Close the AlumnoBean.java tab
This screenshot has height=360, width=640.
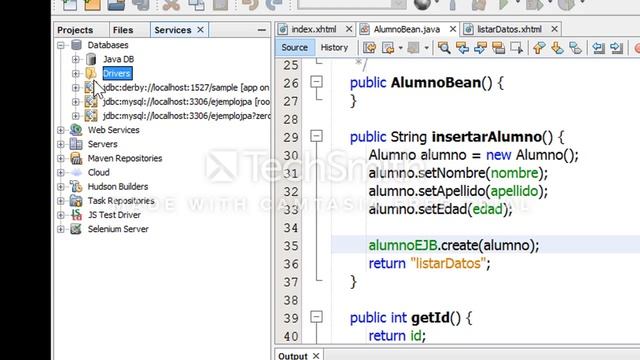coord(453,29)
